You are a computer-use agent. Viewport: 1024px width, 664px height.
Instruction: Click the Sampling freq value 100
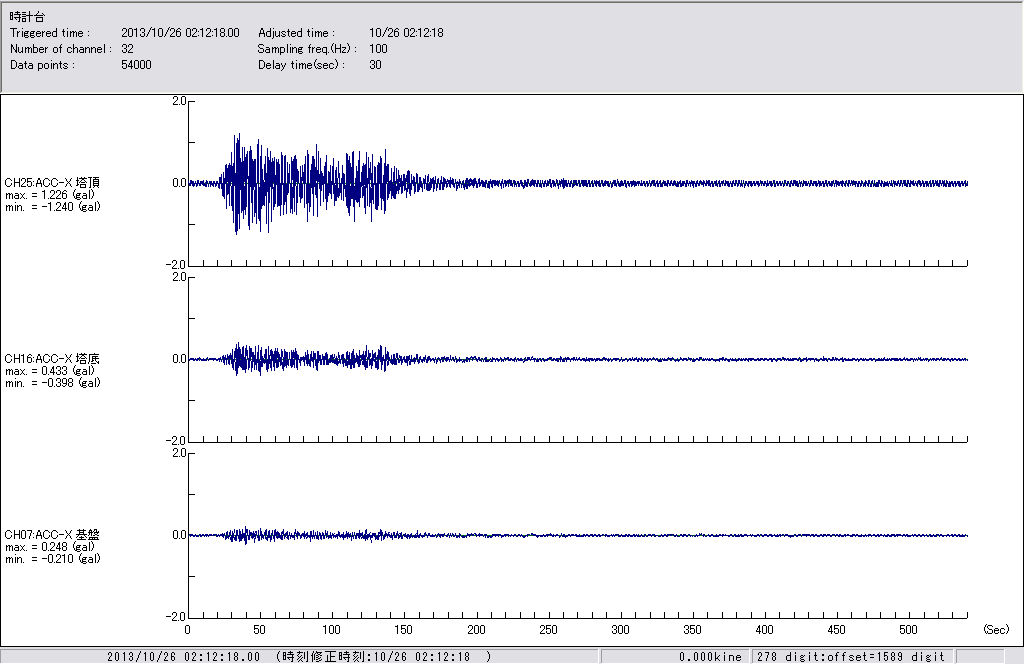click(x=378, y=49)
